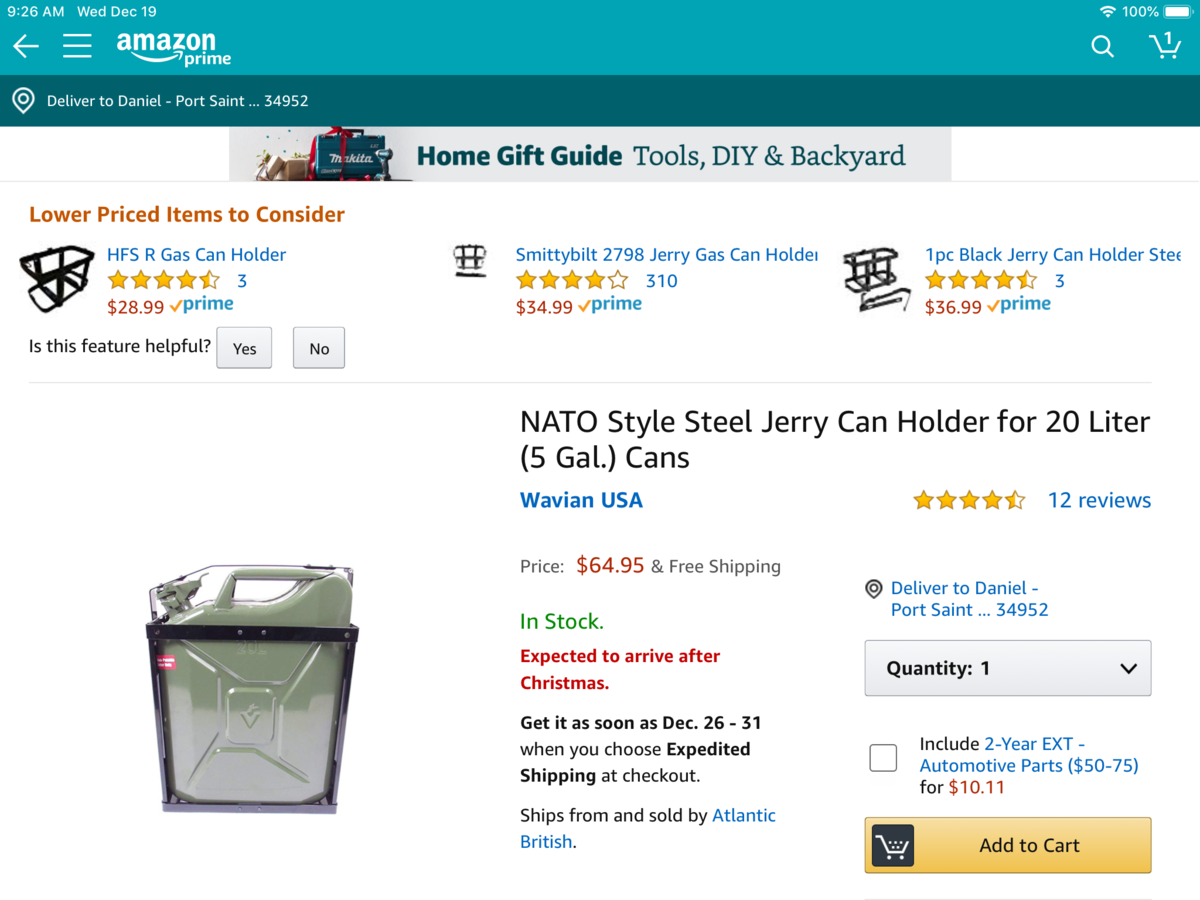Image resolution: width=1200 pixels, height=900 pixels.
Task: Answer No to feature helpful
Action: point(319,348)
